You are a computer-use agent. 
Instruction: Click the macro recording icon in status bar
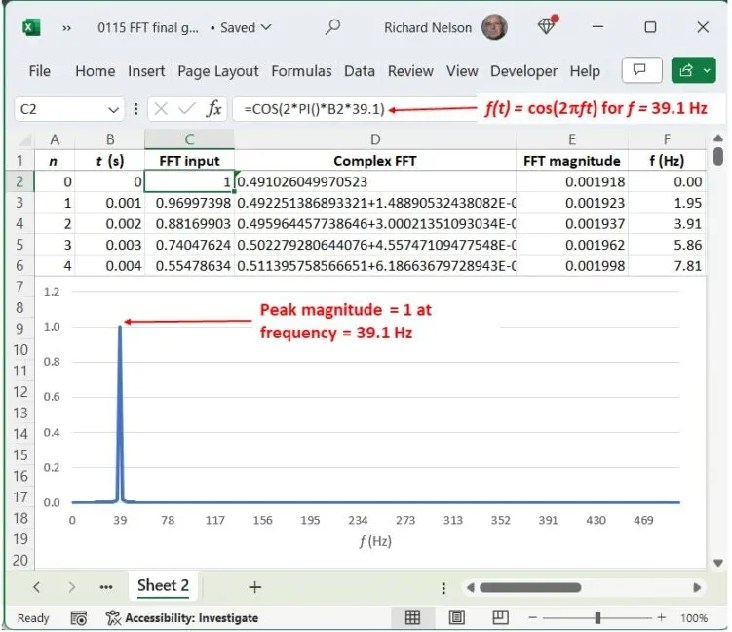point(79,618)
